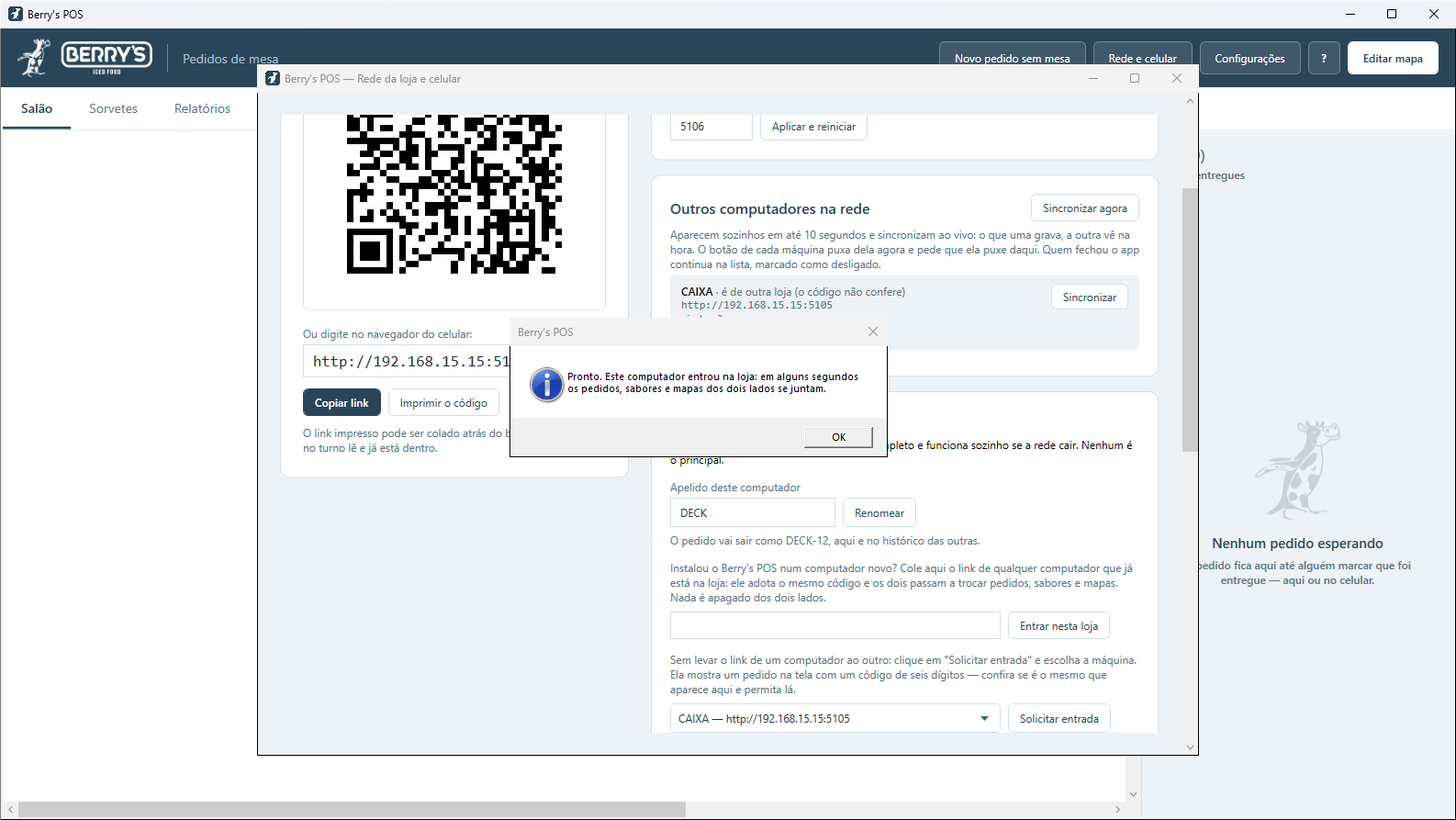Click the Ou digite no navegador do celular label

click(x=387, y=334)
